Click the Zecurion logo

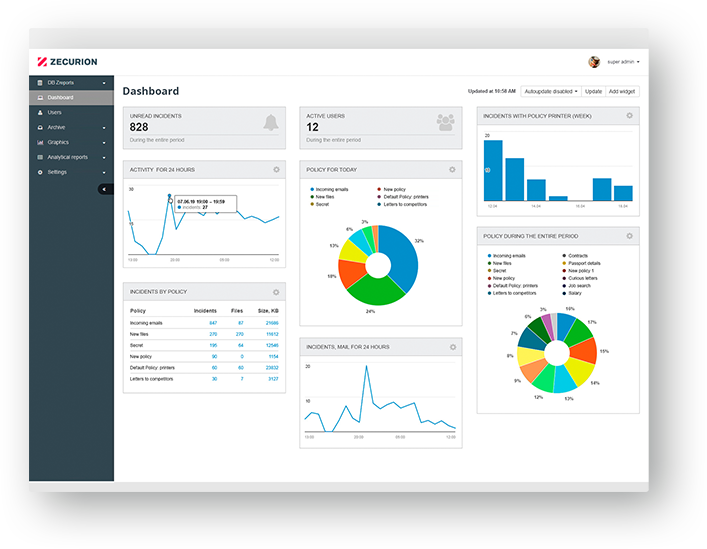[67, 62]
